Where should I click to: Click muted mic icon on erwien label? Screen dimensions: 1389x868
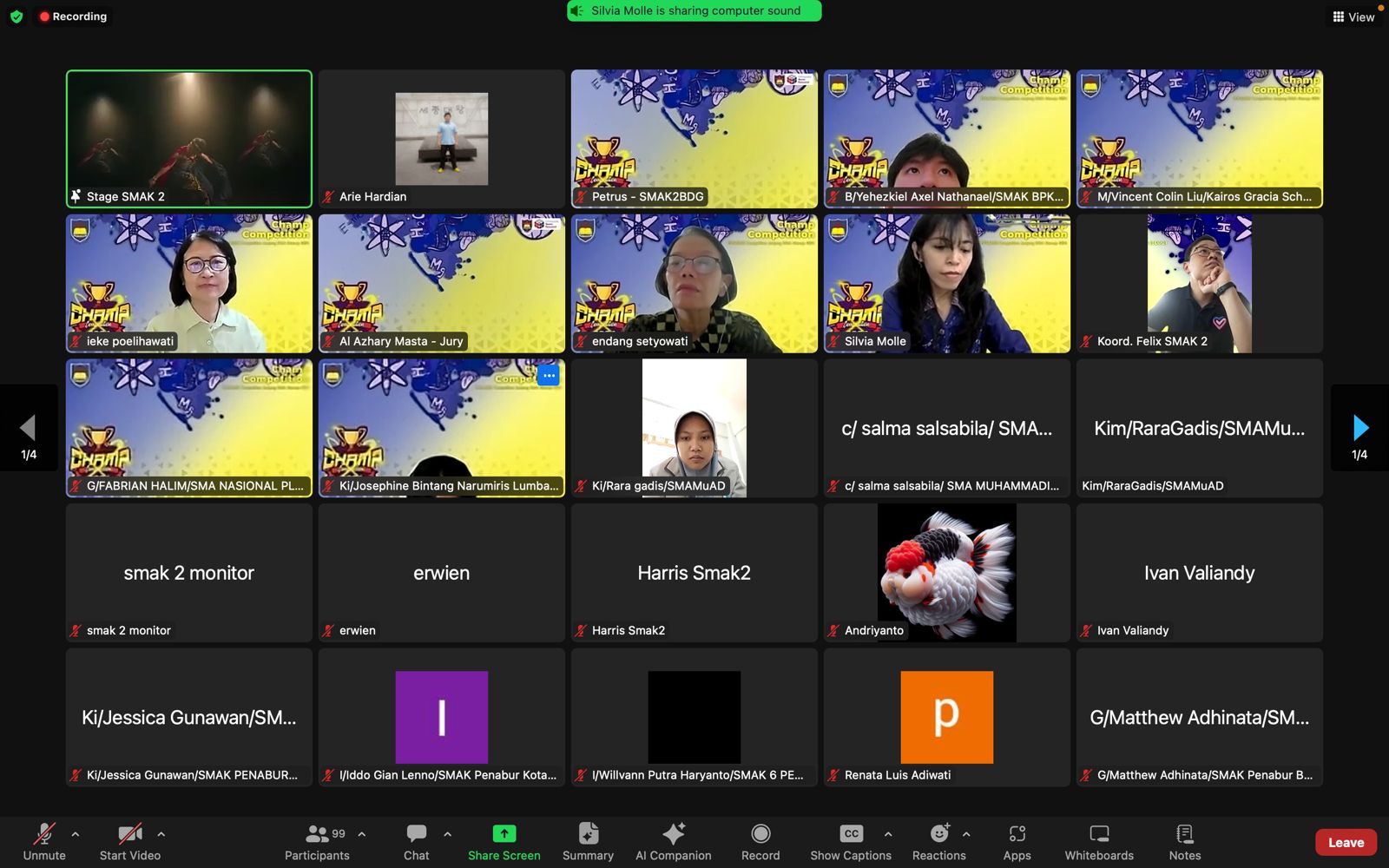coord(328,631)
